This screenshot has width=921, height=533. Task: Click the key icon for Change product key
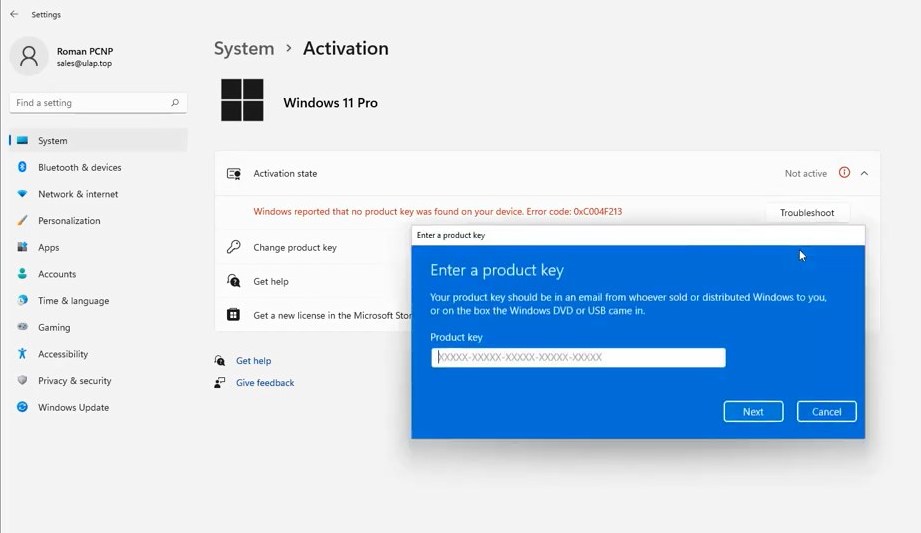[x=234, y=247]
